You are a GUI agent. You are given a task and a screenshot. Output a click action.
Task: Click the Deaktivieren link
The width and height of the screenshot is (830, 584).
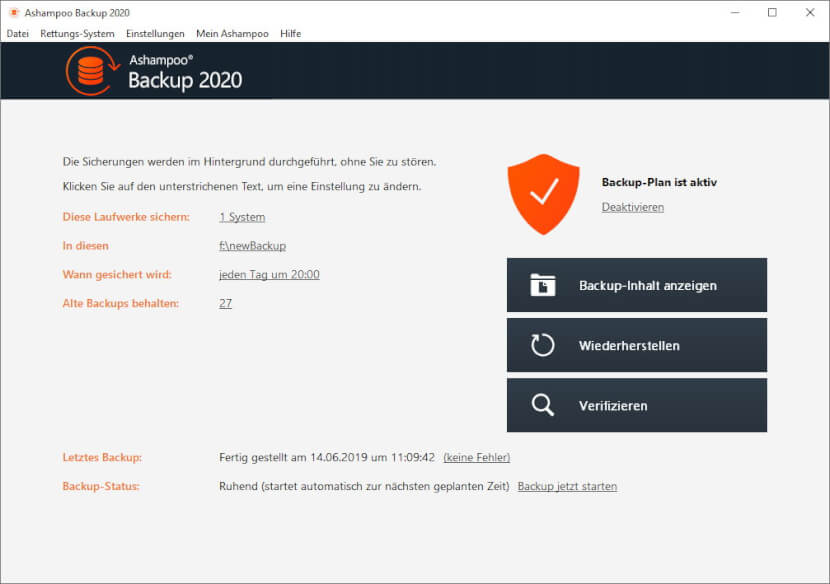coord(633,207)
